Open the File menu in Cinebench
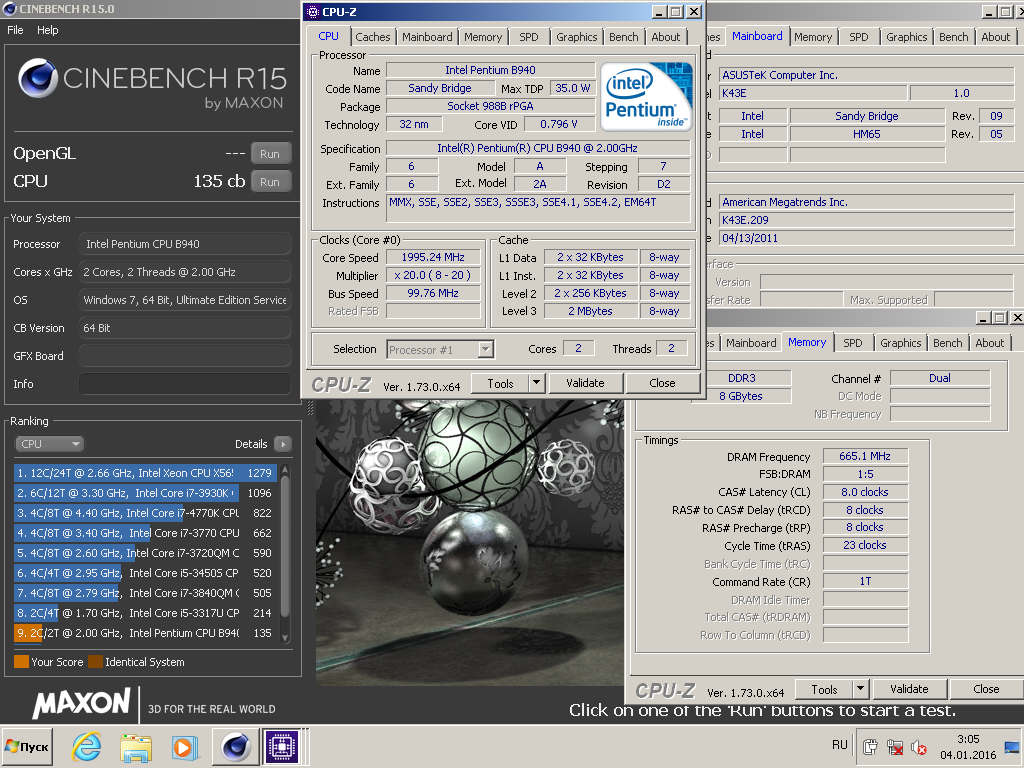1024x768 pixels. [15, 30]
